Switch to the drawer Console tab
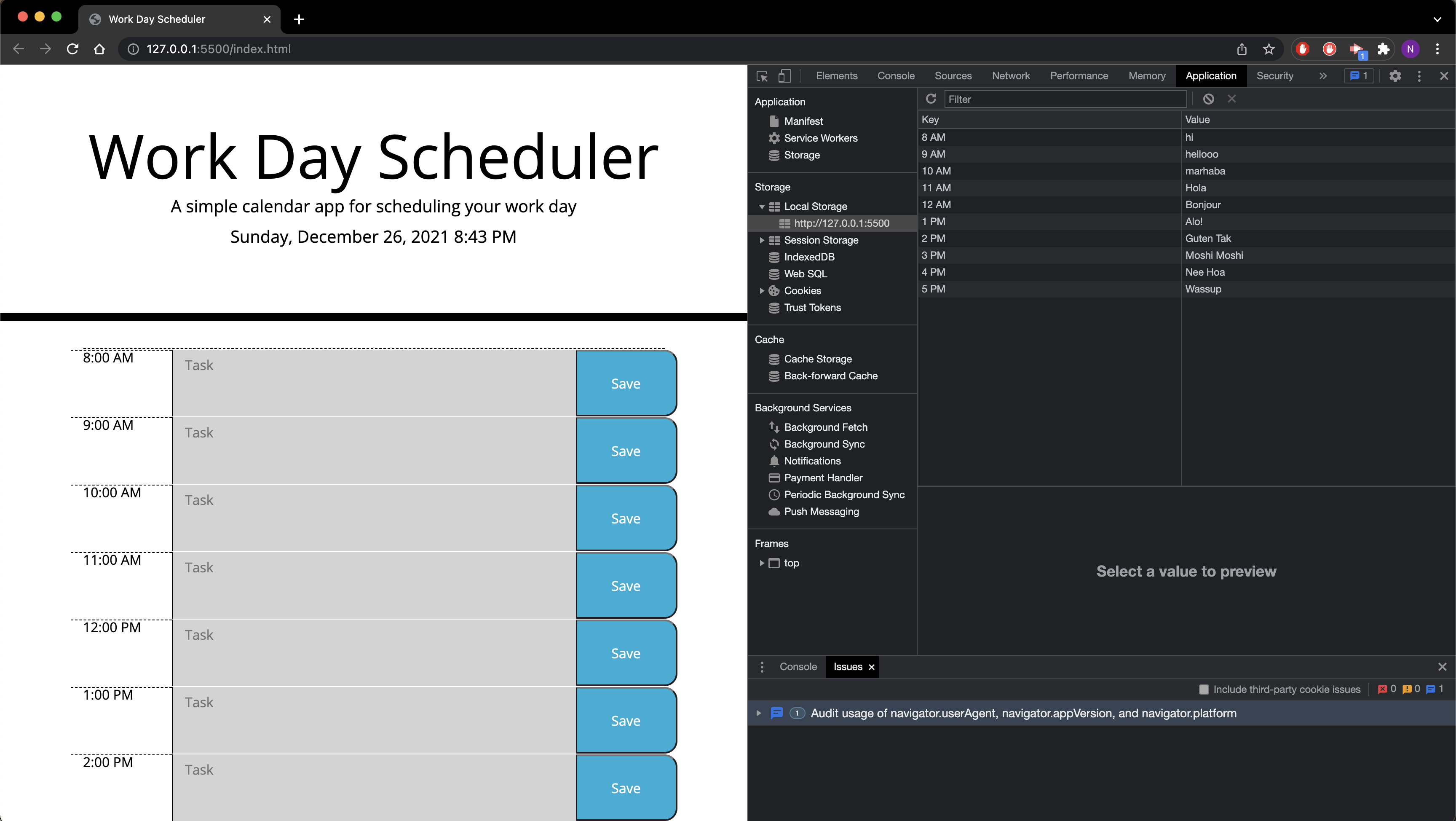 [798, 667]
